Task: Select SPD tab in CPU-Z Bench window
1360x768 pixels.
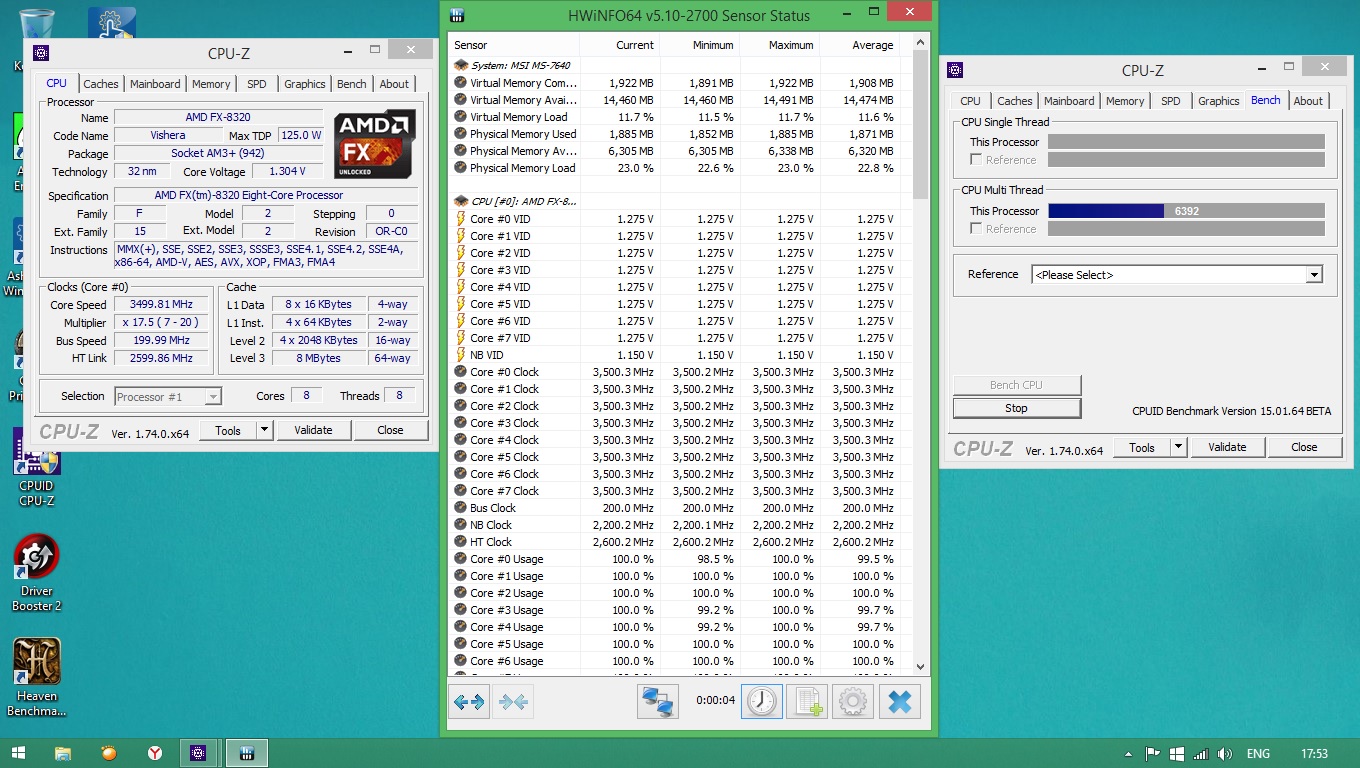Action: click(1171, 101)
